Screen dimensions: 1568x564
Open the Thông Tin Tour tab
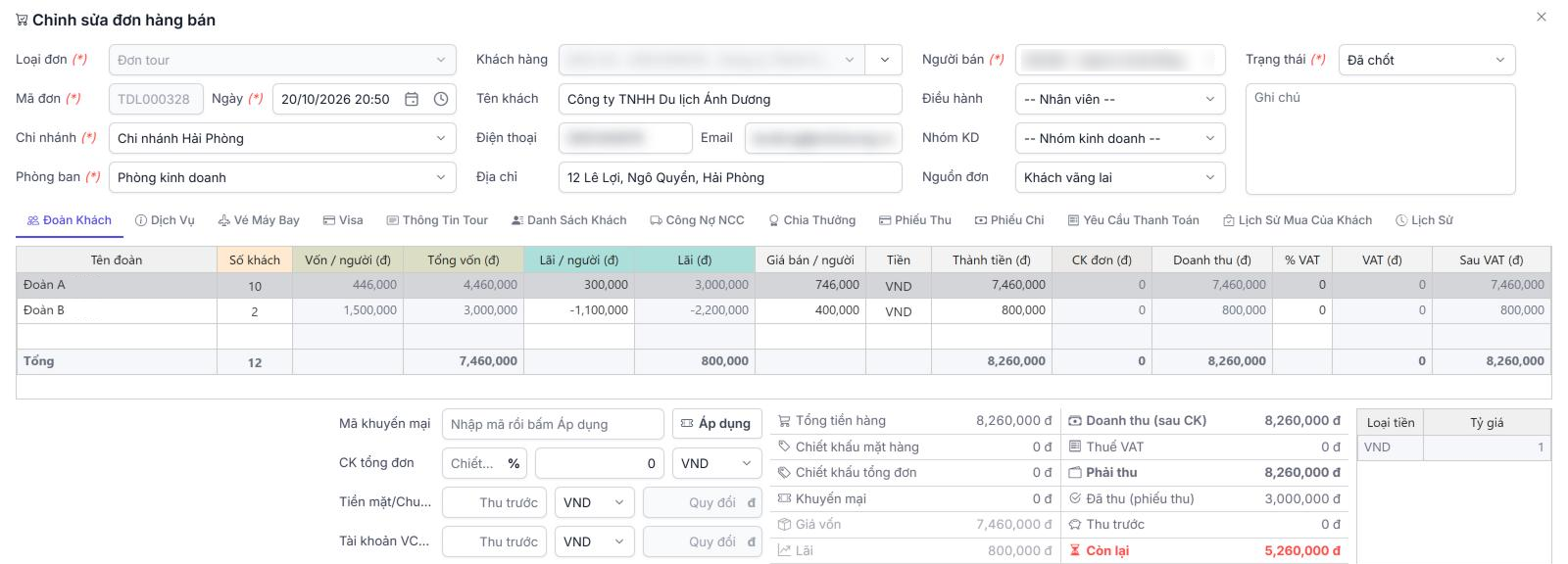click(x=437, y=220)
